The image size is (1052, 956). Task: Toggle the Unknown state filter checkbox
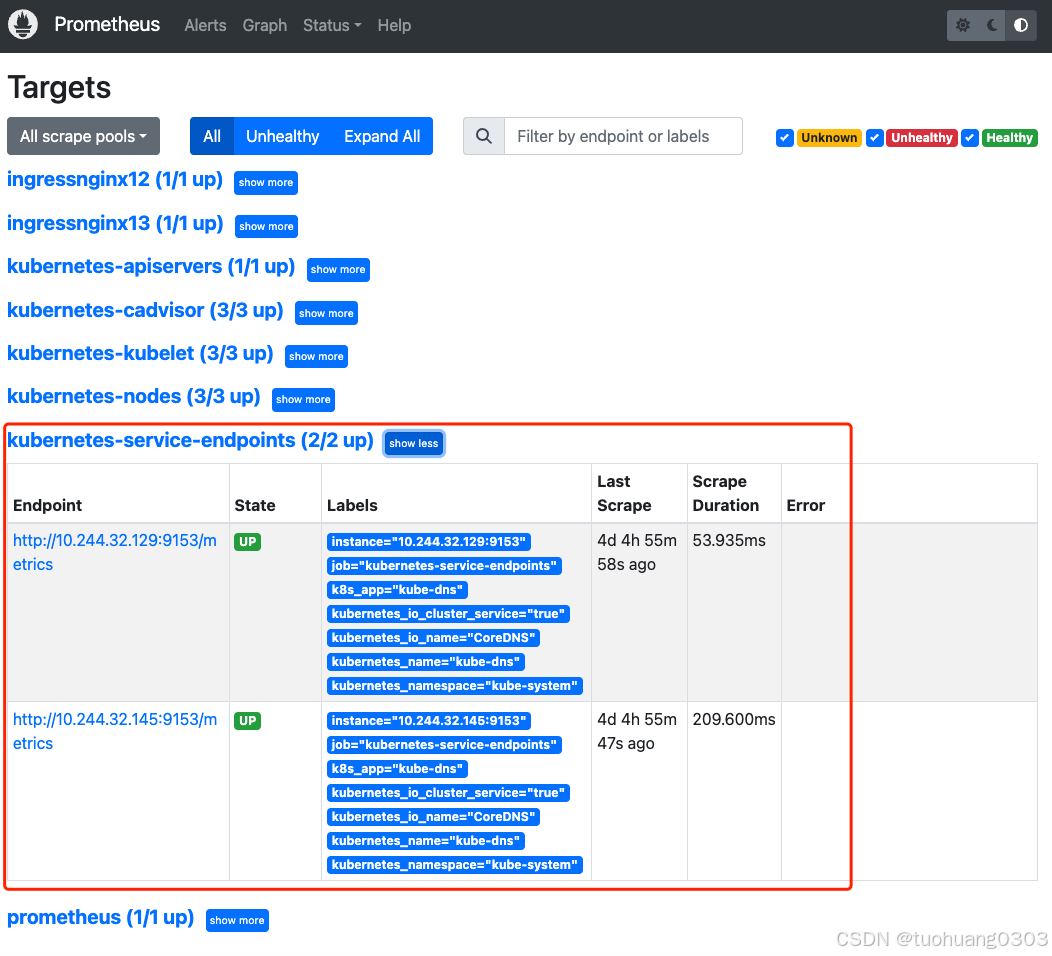[784, 138]
